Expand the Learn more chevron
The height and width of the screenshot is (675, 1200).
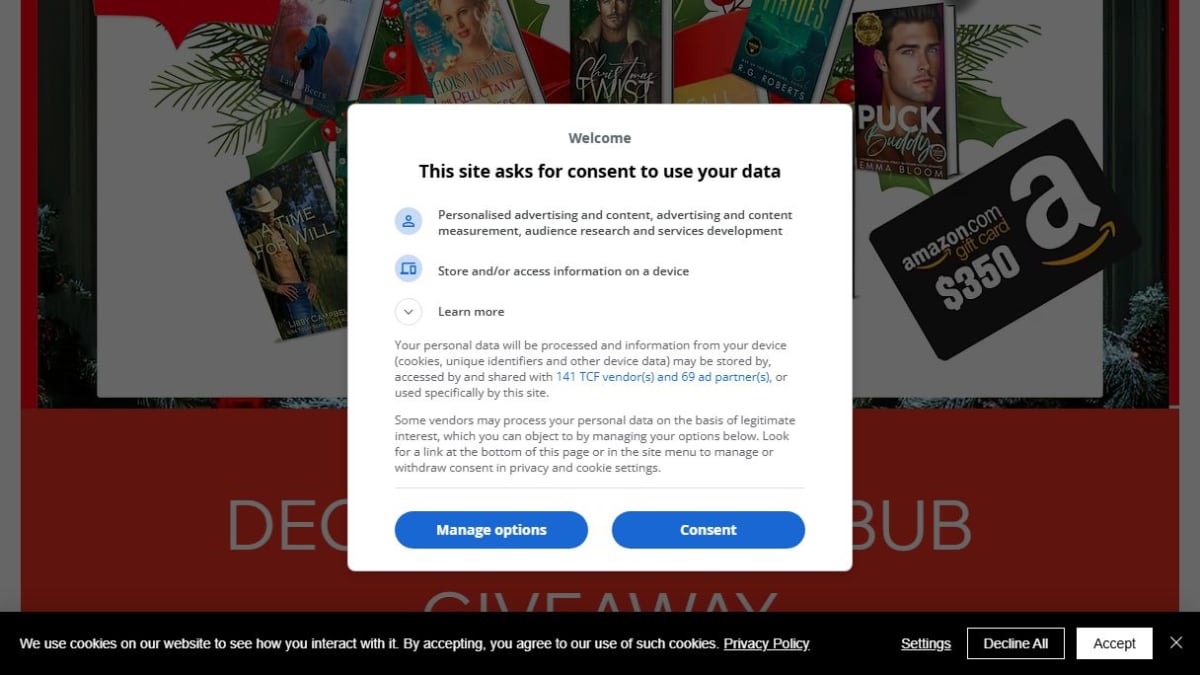pos(408,312)
